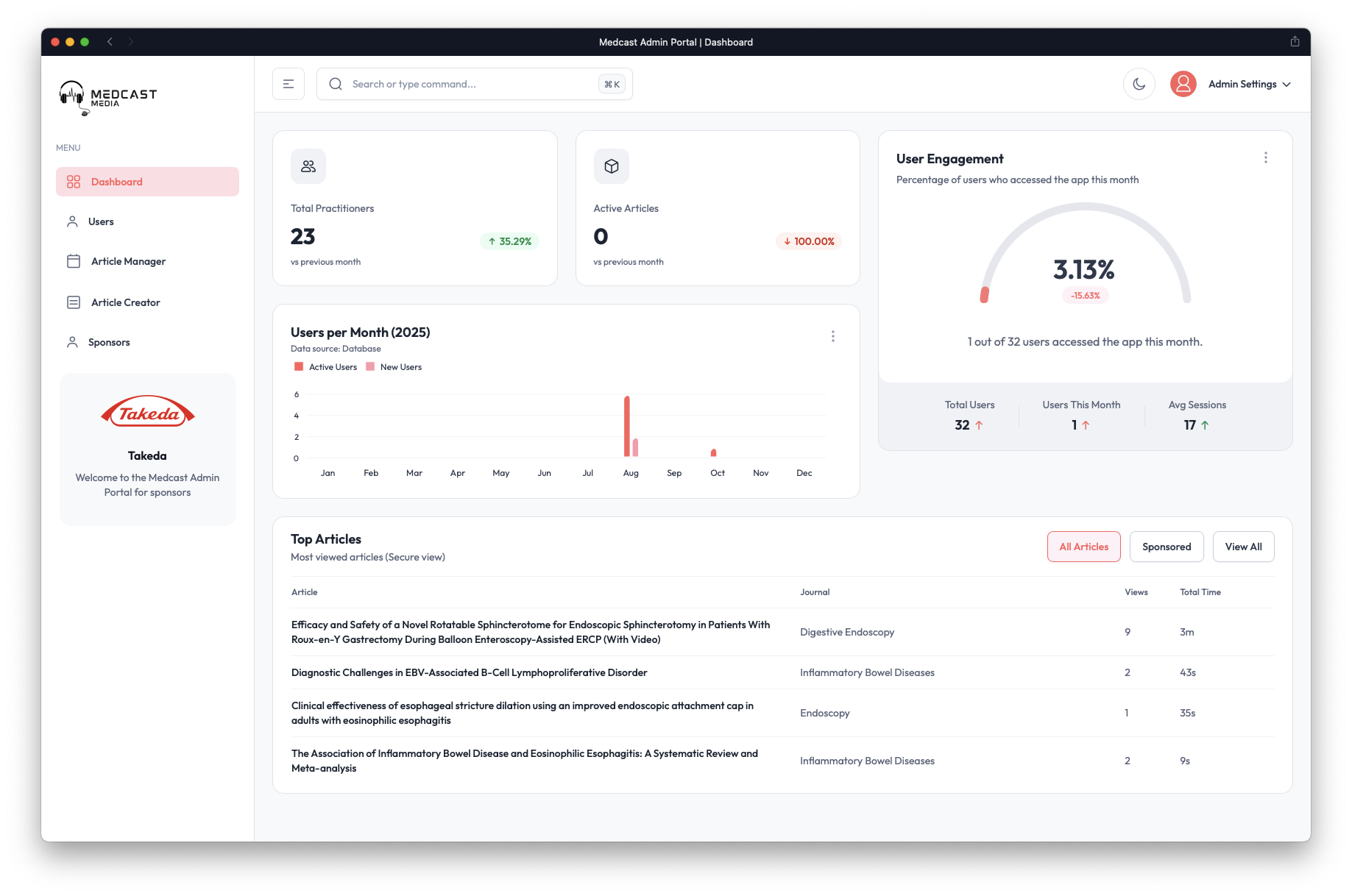Click the Article Creator document icon
Image resolution: width=1352 pixels, height=896 pixels.
pos(74,302)
